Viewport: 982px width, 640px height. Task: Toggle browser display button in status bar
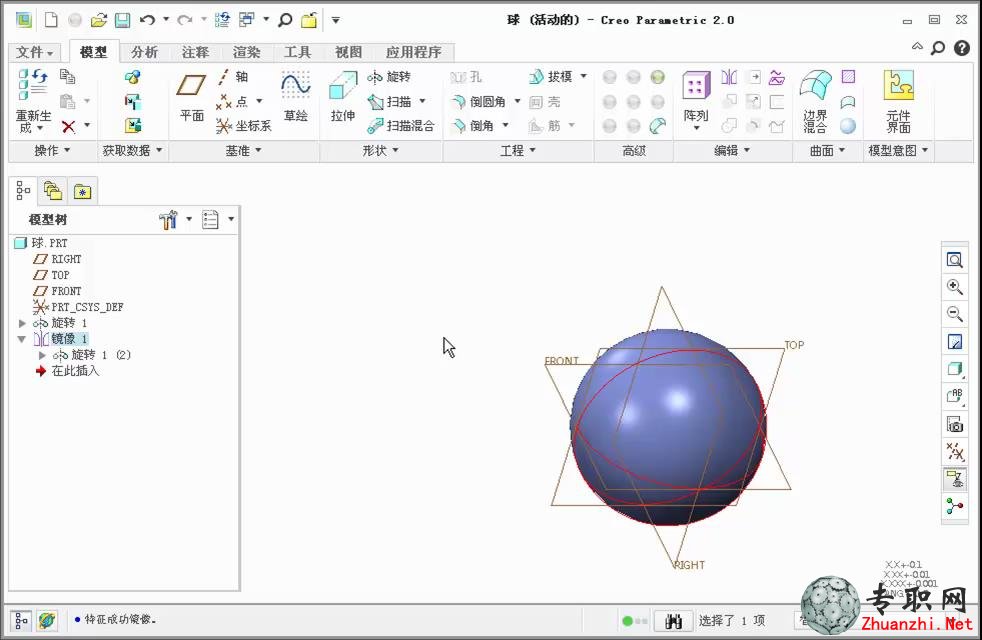pos(47,621)
